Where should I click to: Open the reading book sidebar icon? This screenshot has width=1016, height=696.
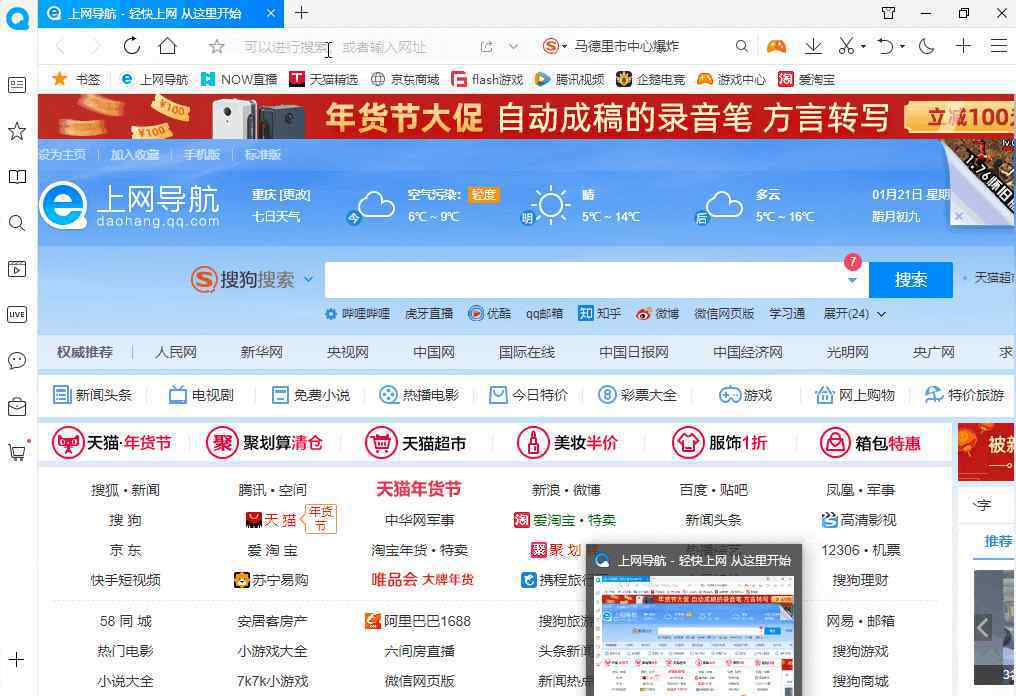[x=17, y=177]
